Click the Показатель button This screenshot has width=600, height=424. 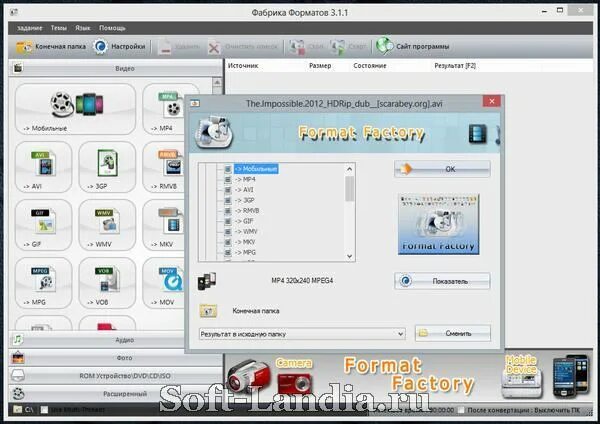coord(442,281)
